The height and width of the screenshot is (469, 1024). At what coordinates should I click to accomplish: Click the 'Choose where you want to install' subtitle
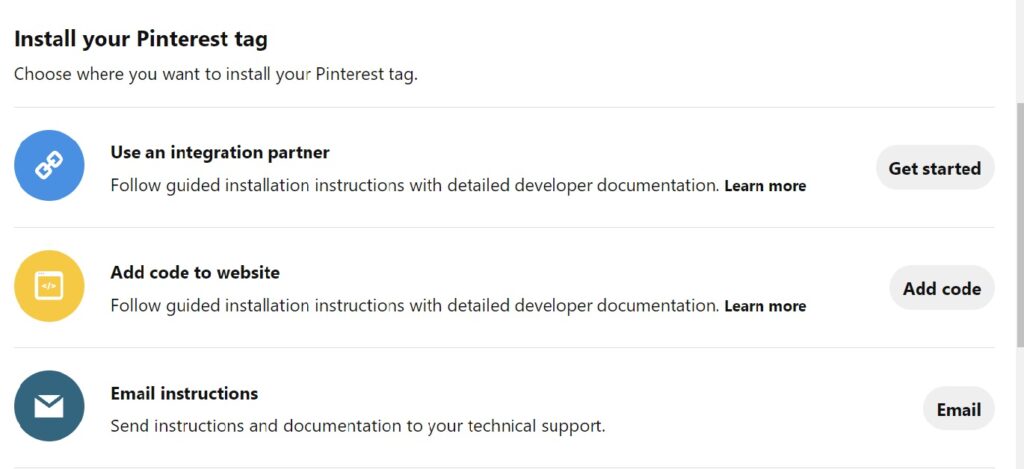[x=215, y=74]
